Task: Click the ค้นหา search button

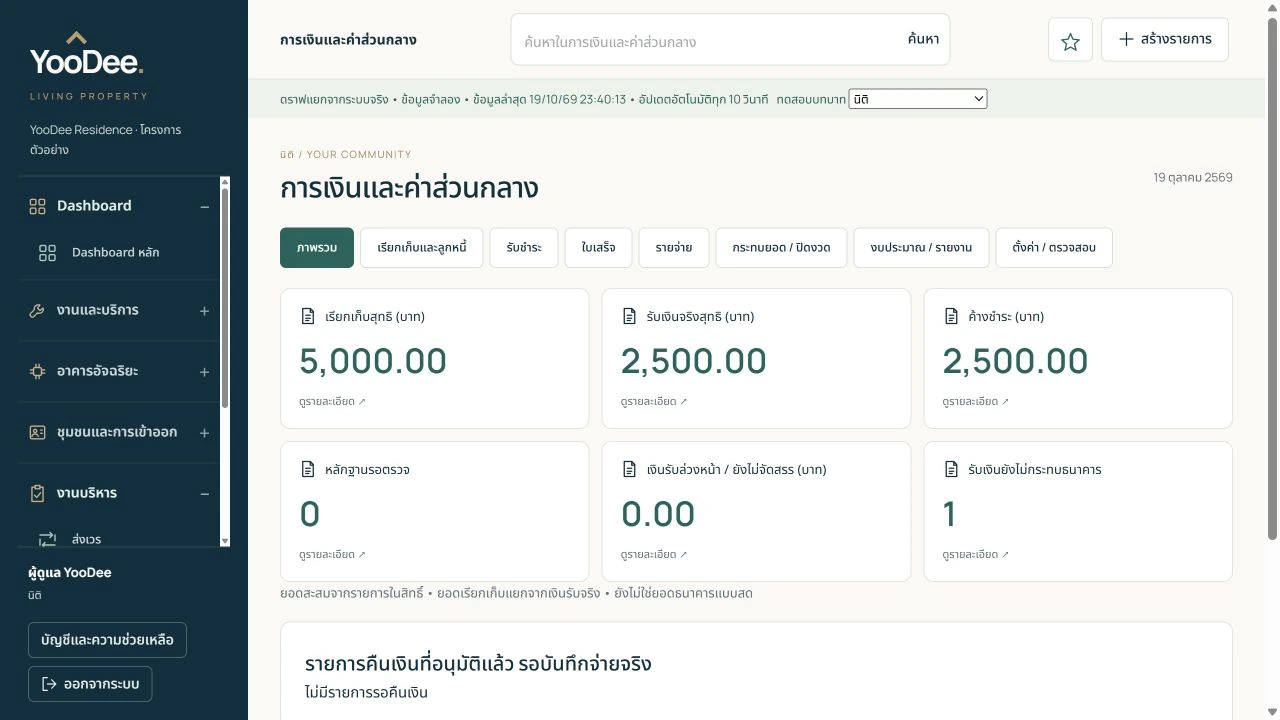Action: point(923,40)
